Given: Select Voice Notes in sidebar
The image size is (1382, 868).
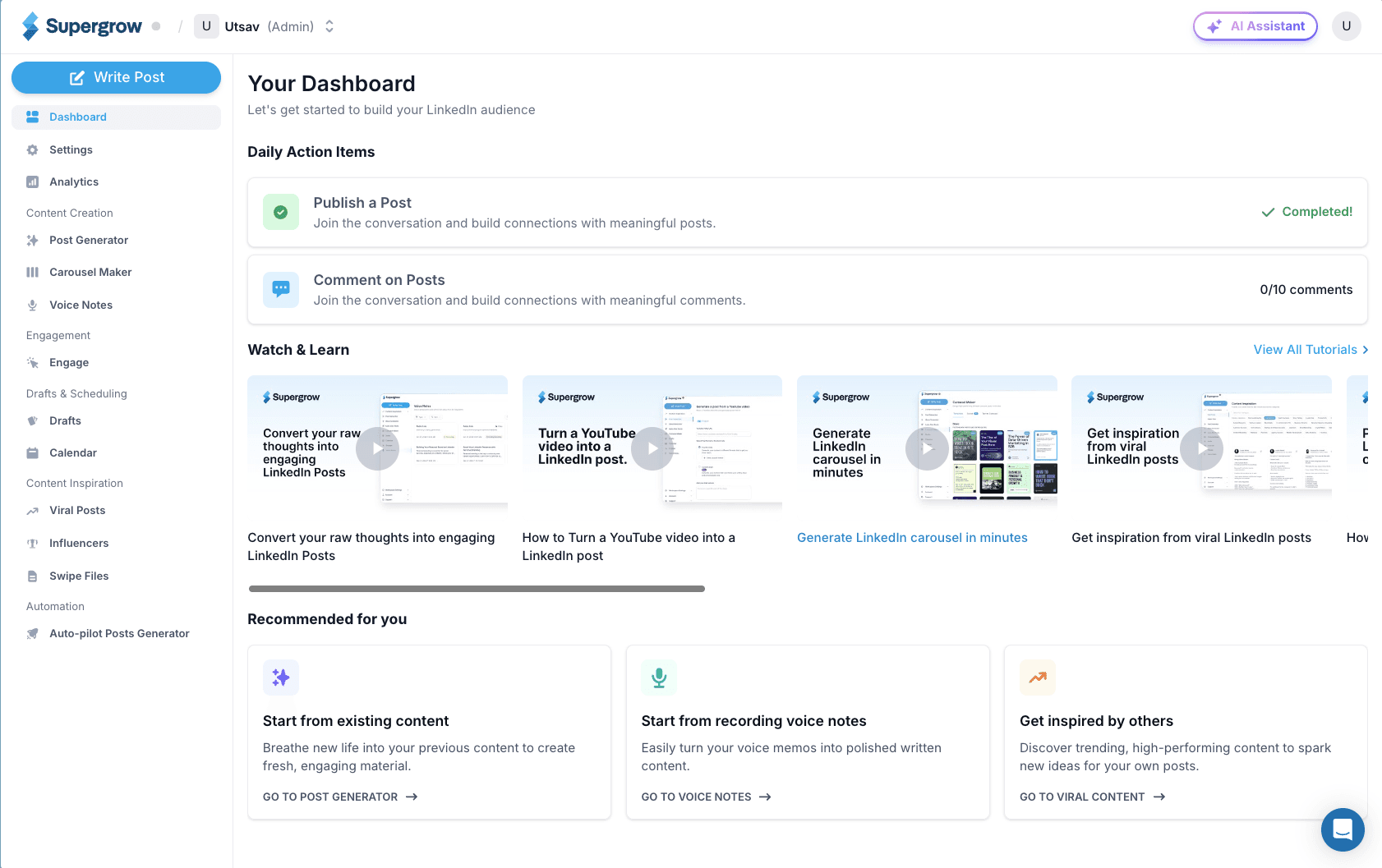Looking at the screenshot, I should [x=116, y=305].
